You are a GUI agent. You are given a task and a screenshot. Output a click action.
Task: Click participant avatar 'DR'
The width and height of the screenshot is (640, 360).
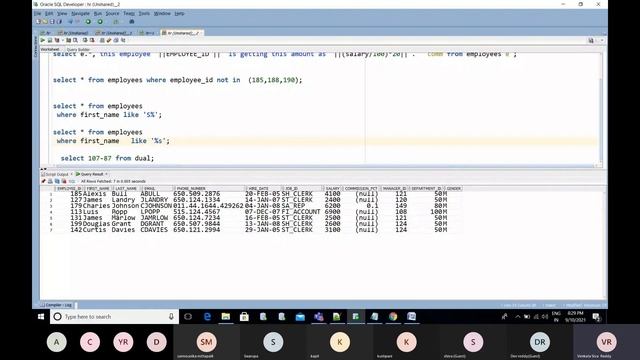pyautogui.click(x=540, y=342)
